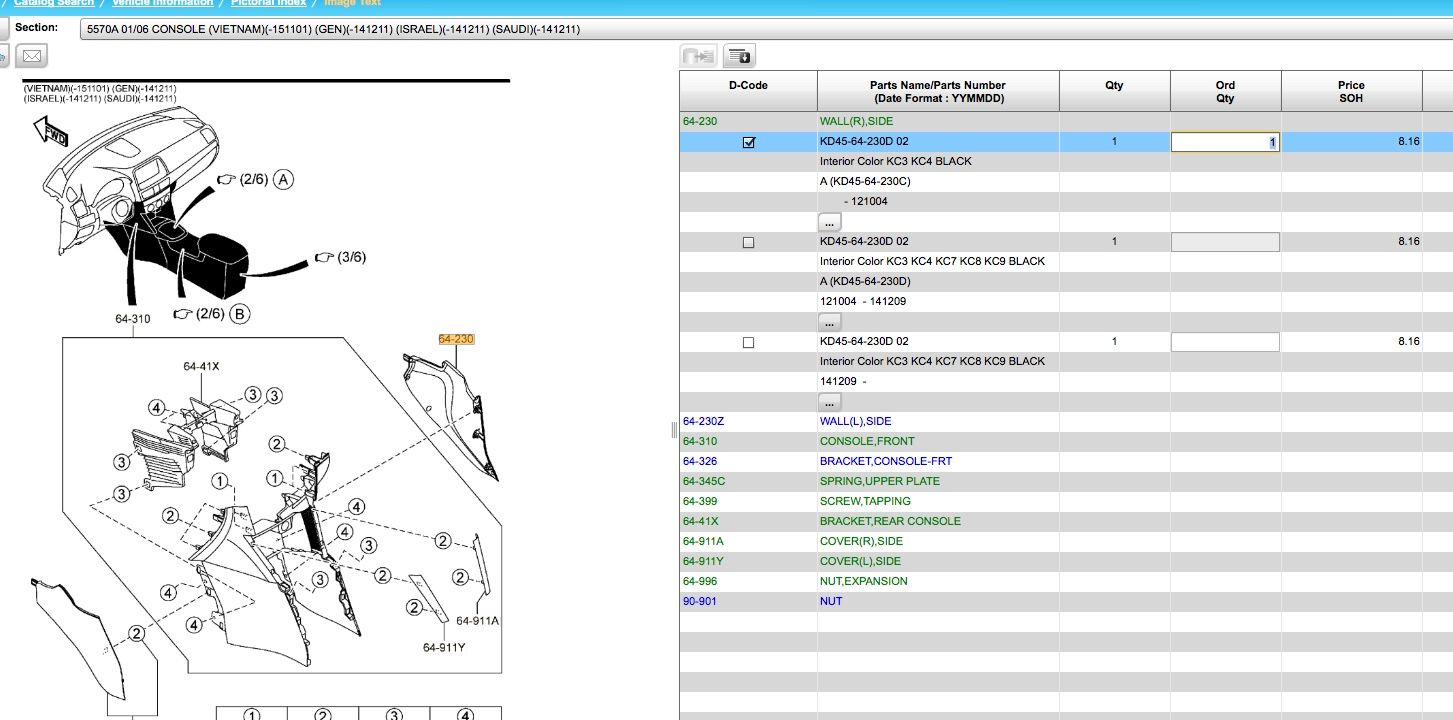Collapse the 64-230 D-Code group in table
The width and height of the screenshot is (1453, 720).
(x=700, y=121)
